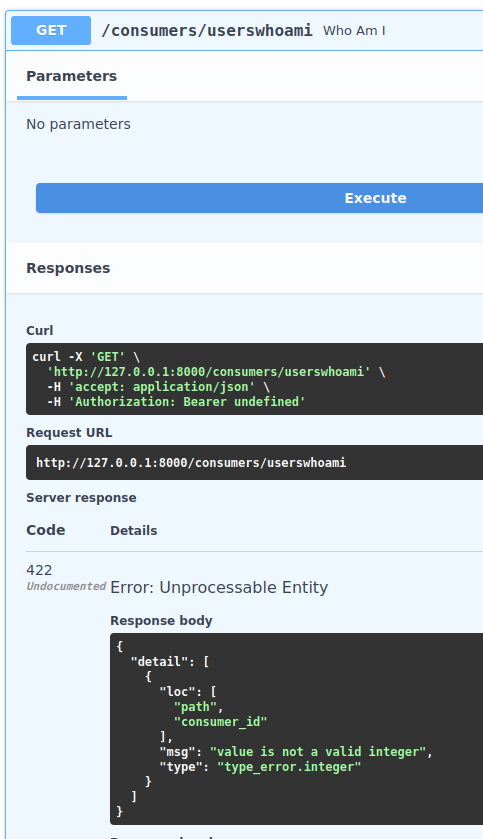Run the request with the Execute button
The image size is (483, 839).
coord(259,198)
